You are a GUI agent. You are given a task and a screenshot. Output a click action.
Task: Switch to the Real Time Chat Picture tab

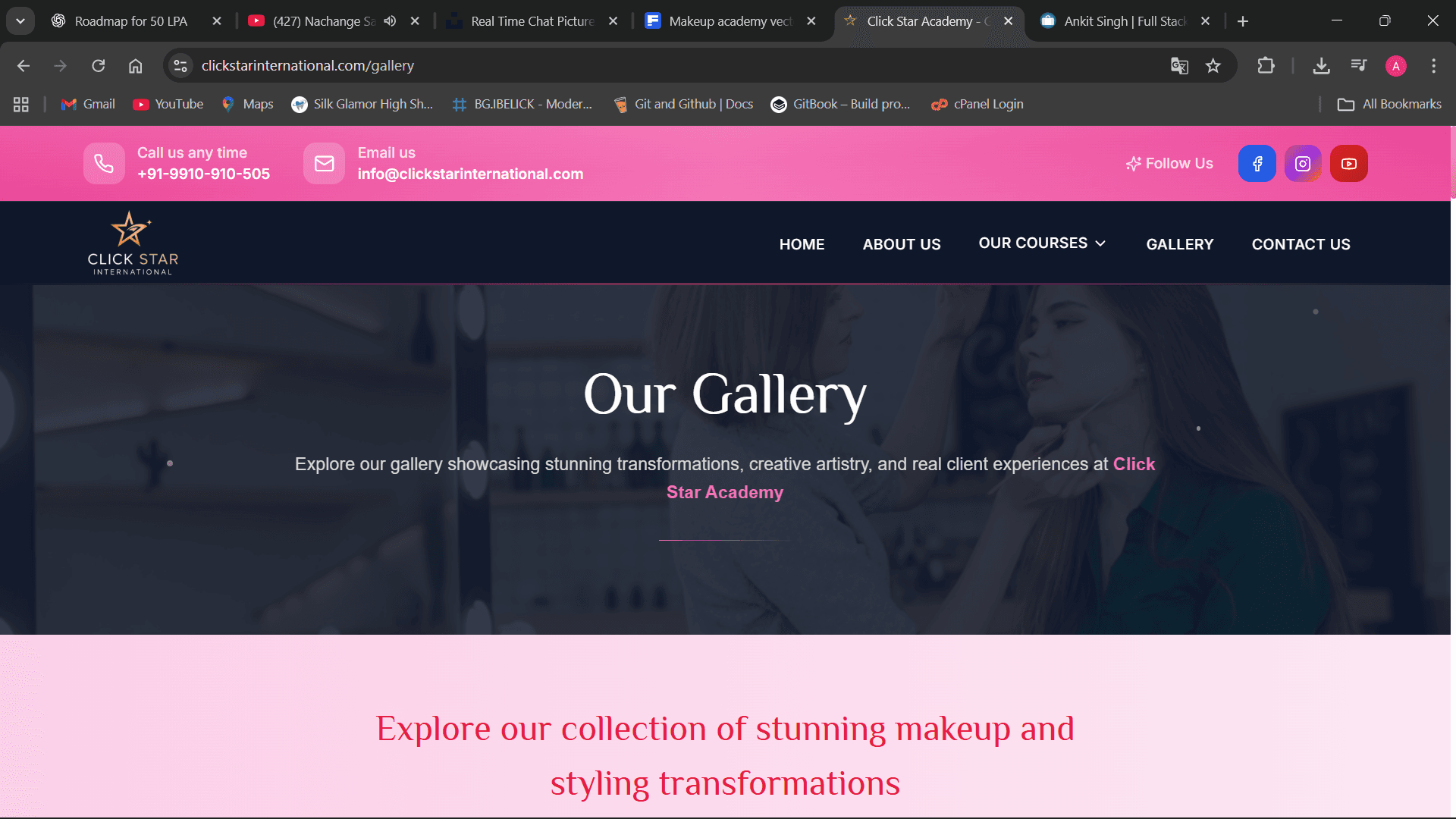click(x=532, y=21)
